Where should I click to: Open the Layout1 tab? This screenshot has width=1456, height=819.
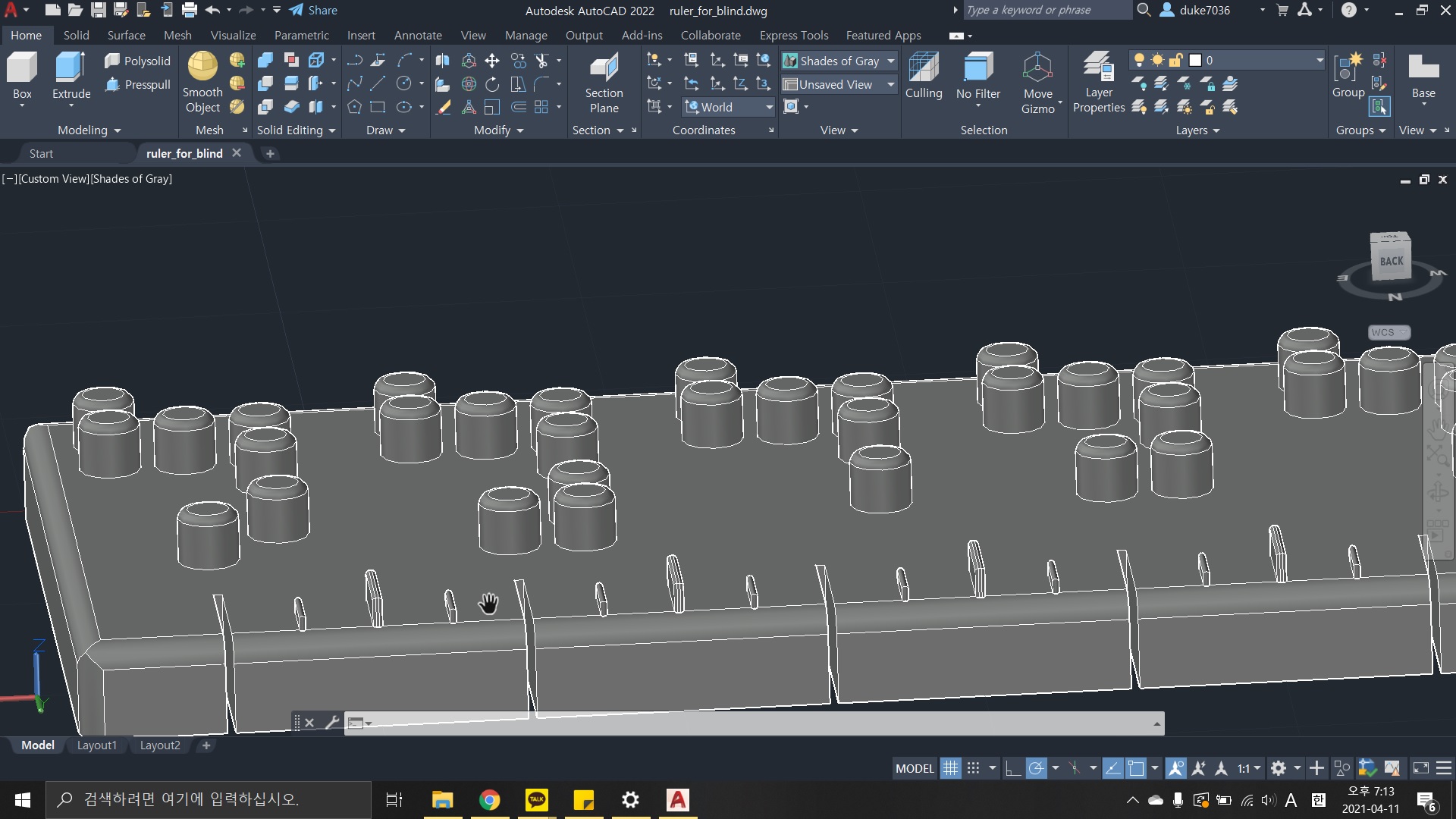click(97, 745)
